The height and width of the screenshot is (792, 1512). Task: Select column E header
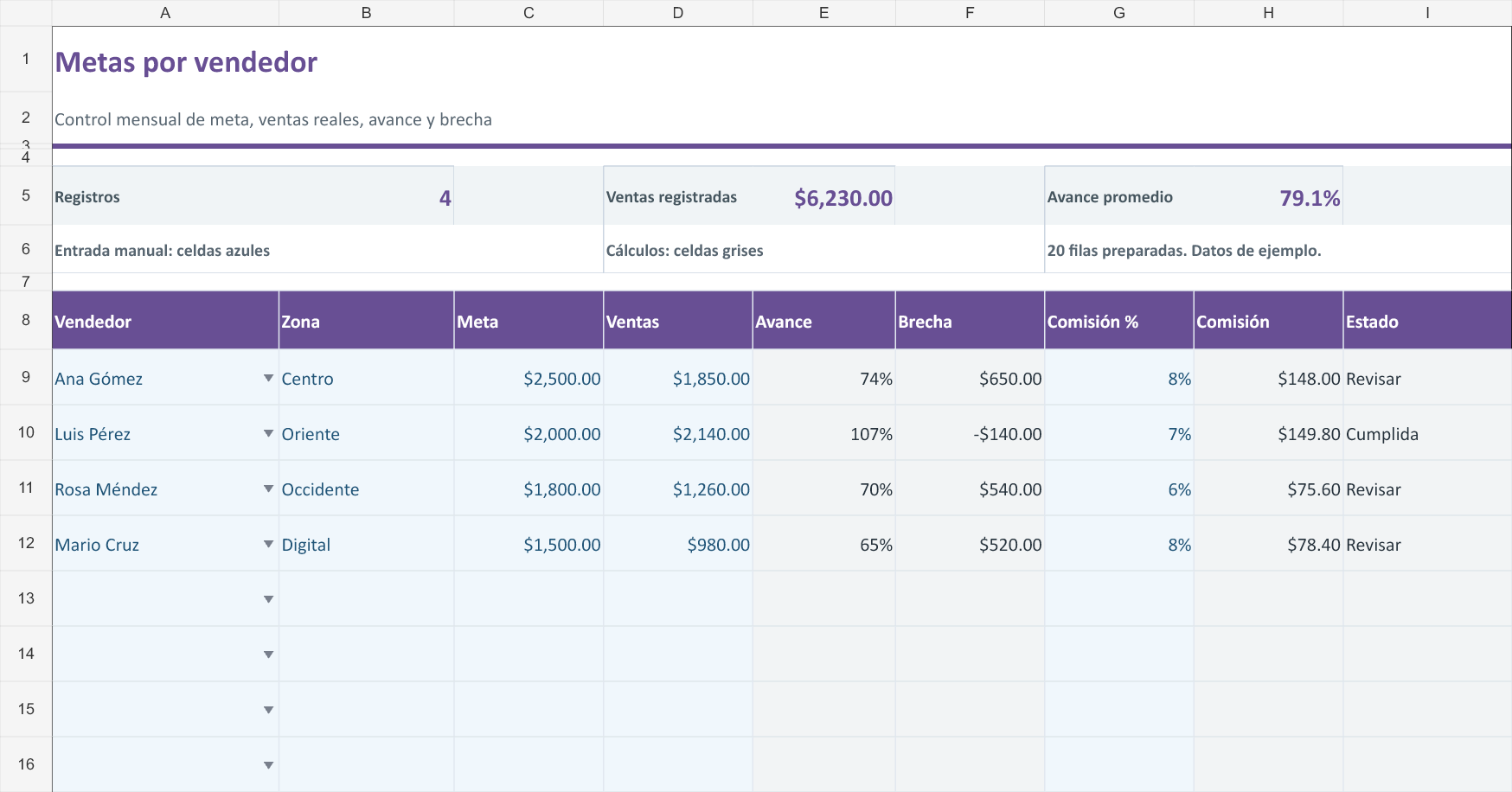tap(823, 13)
